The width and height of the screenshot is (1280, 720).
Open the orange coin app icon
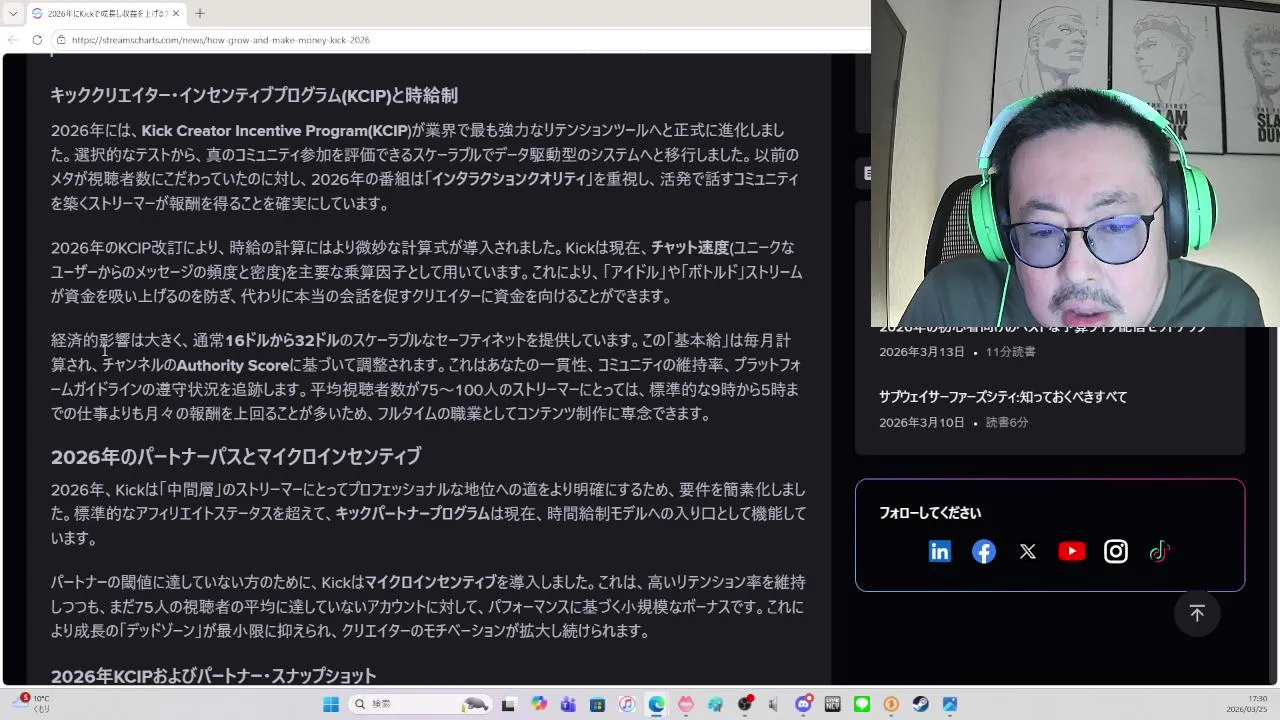[891, 704]
